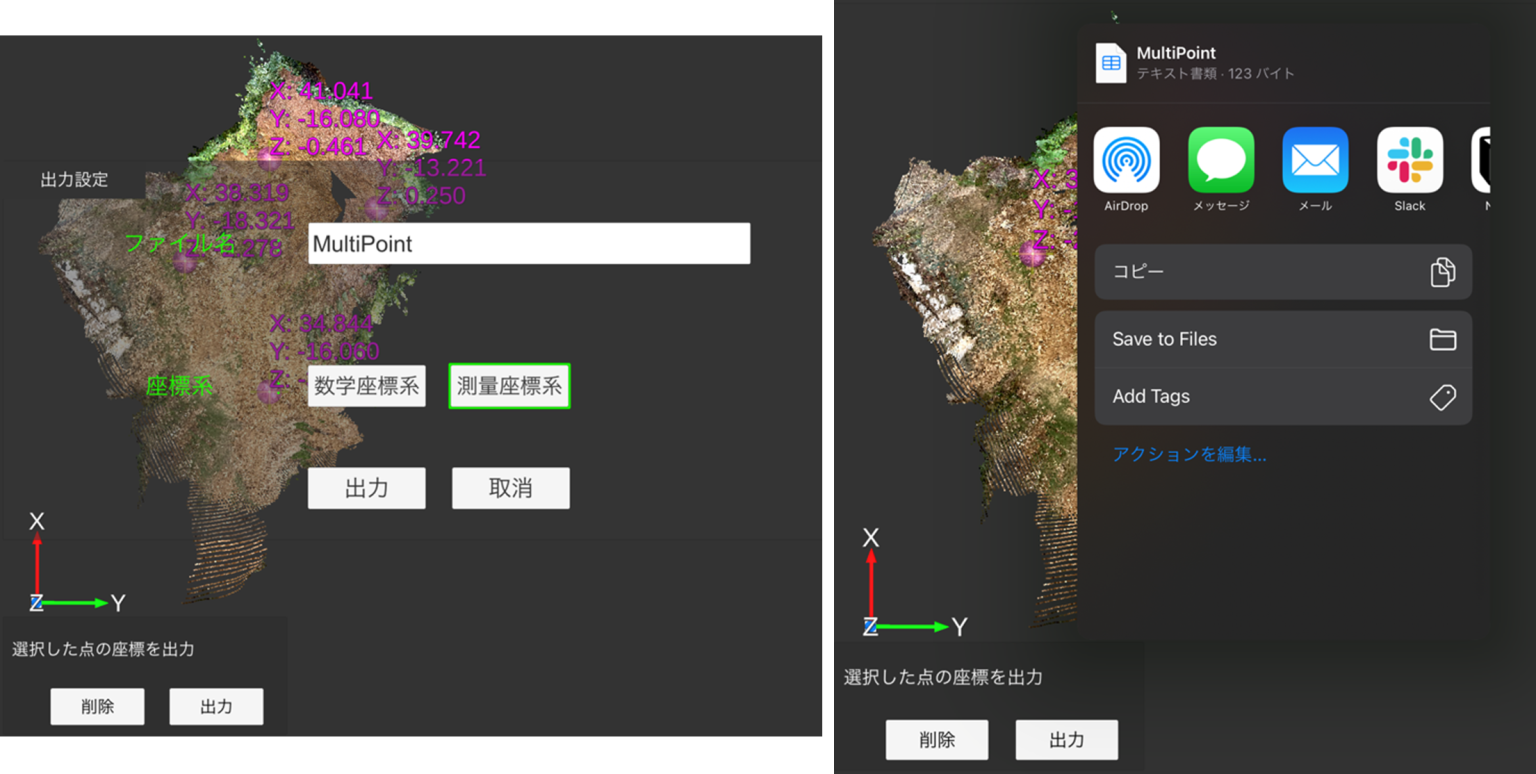This screenshot has width=1536, height=774.
Task: Share the file via メッセージ app icon
Action: [1221, 160]
